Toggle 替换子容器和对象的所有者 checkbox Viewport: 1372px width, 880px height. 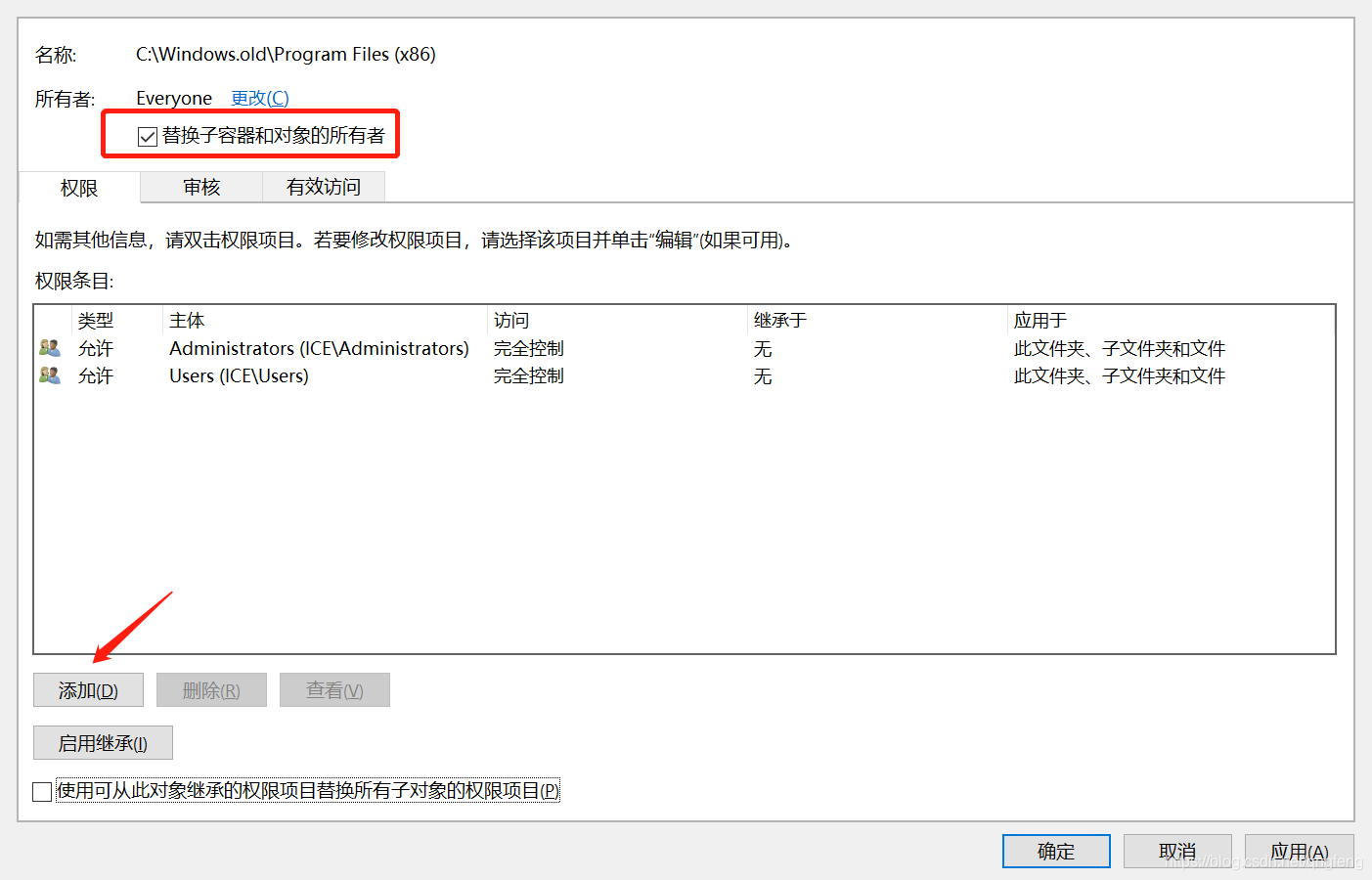pos(148,136)
